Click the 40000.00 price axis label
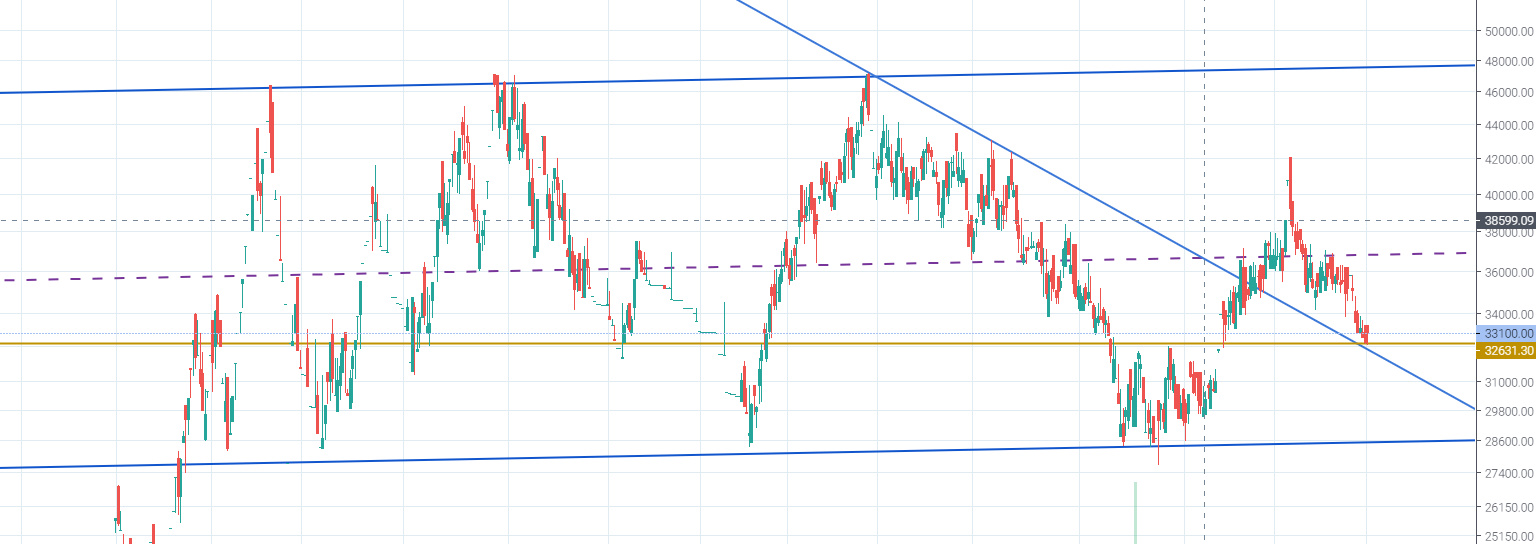 (1509, 195)
